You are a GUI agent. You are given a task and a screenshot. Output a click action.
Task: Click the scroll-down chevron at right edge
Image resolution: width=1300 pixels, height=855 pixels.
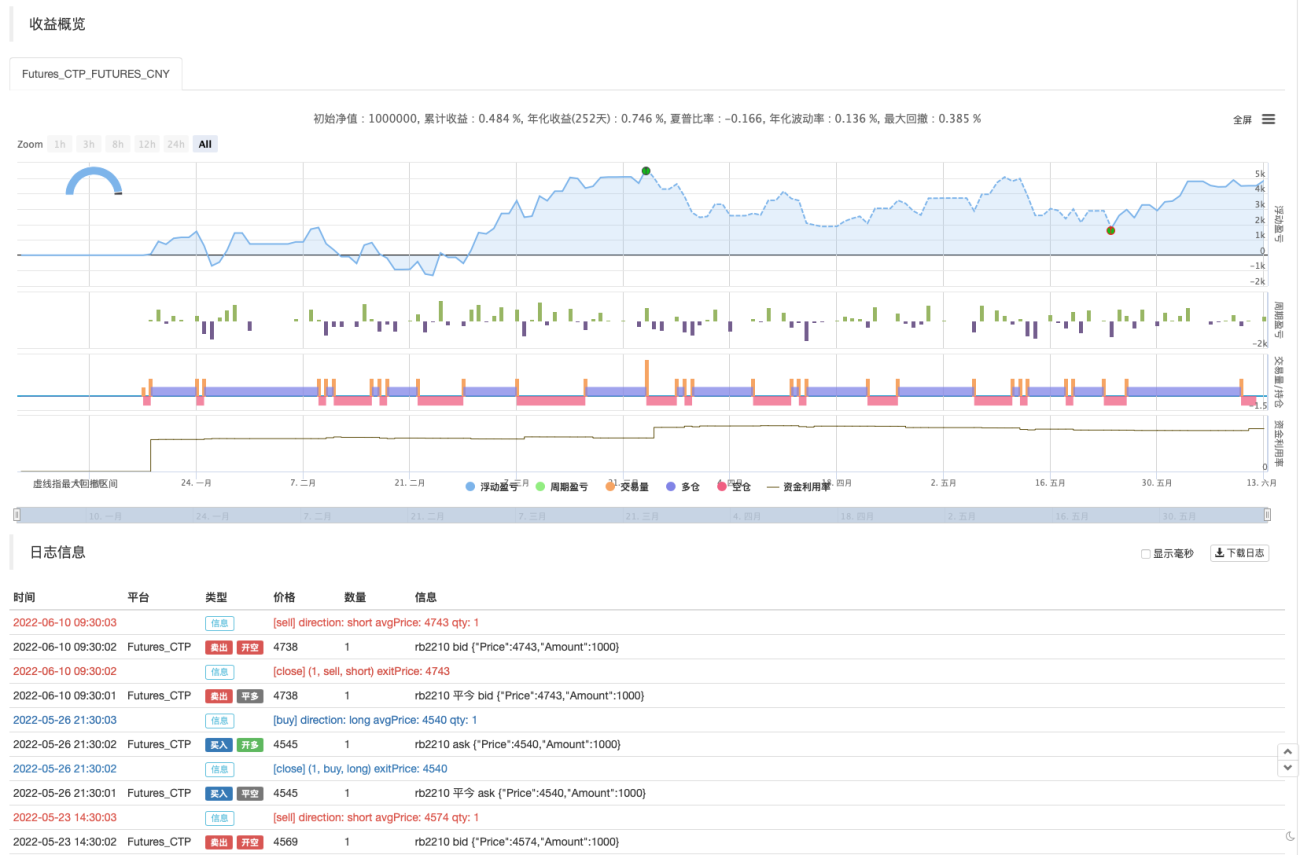click(x=1288, y=768)
